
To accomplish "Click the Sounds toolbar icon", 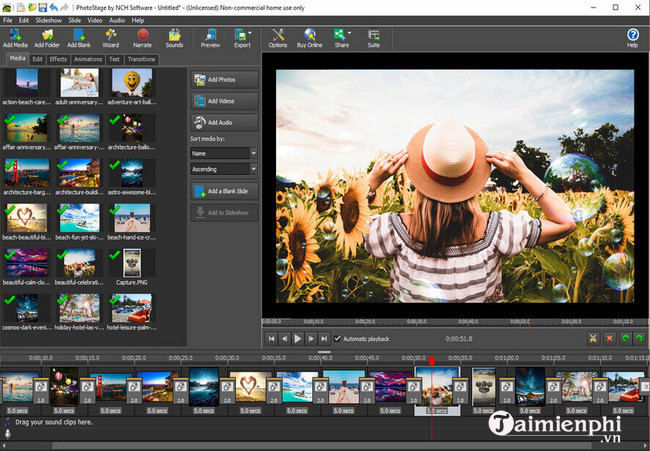I will coord(174,36).
